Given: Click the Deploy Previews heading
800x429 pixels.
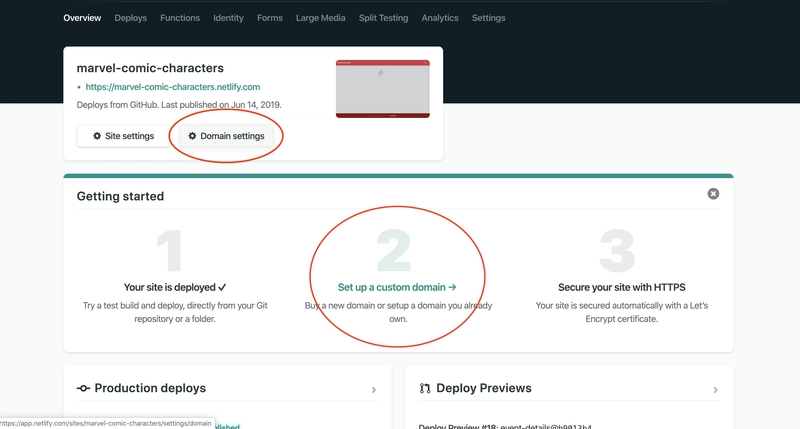Looking at the screenshot, I should 484,388.
